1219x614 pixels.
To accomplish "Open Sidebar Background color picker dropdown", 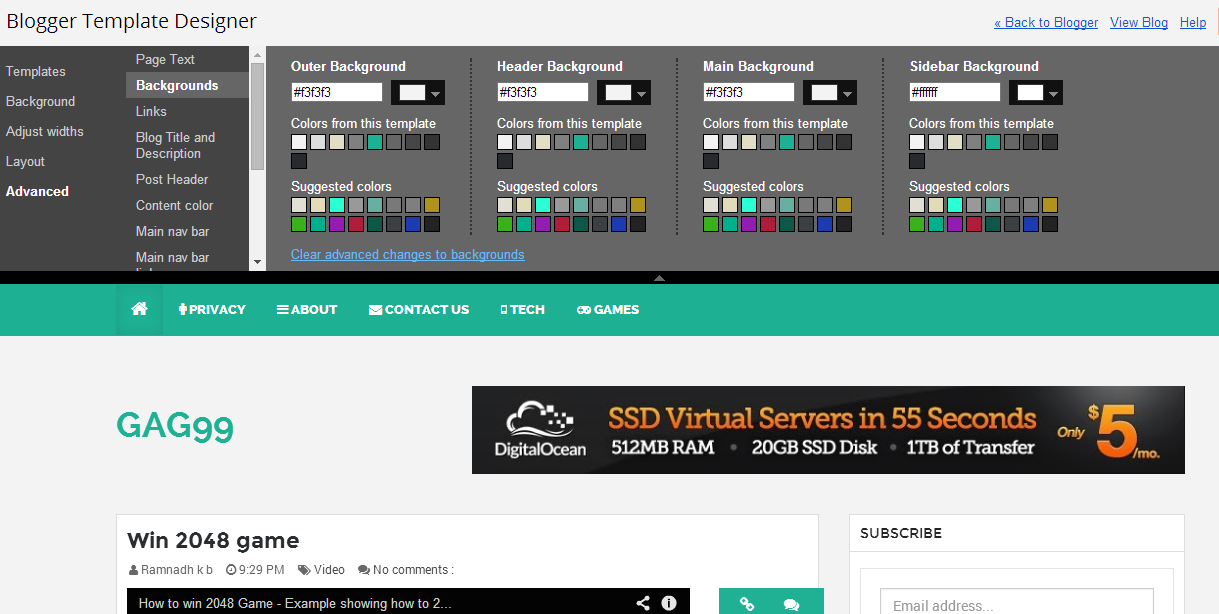I will coord(1036,93).
